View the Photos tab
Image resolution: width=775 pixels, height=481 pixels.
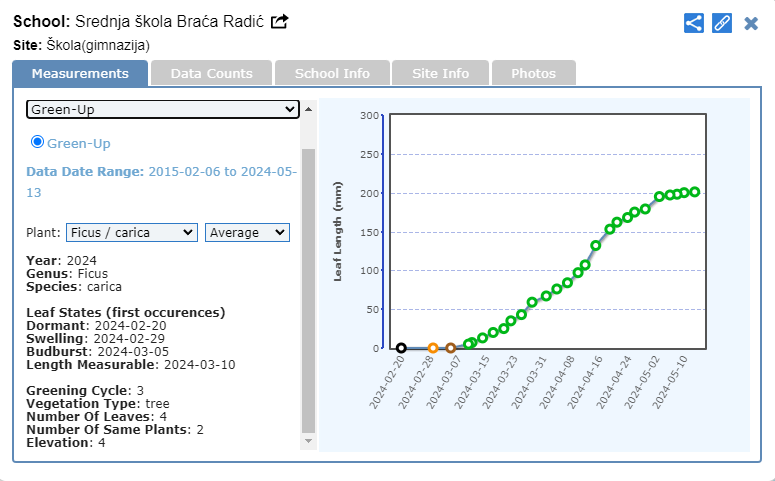[533, 73]
